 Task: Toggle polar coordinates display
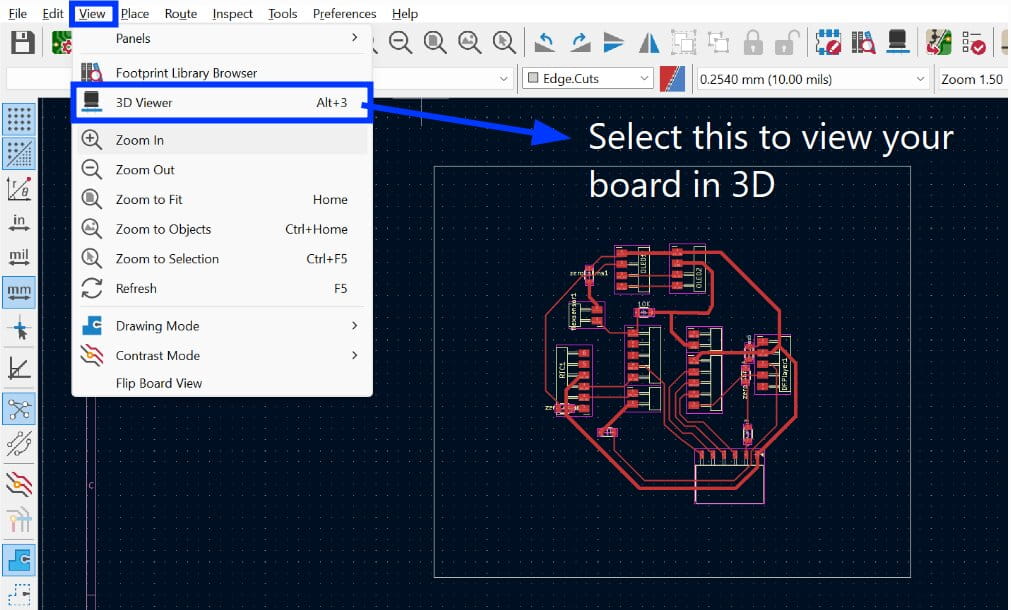click(19, 188)
